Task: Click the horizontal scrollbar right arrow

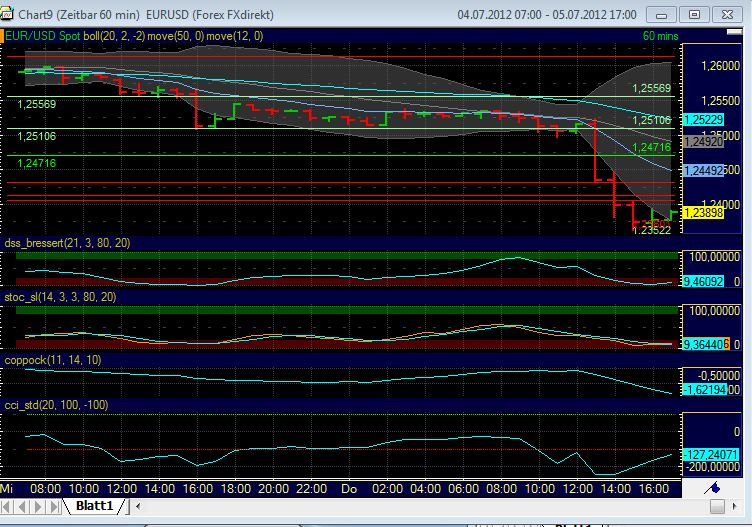Action: 734,506
